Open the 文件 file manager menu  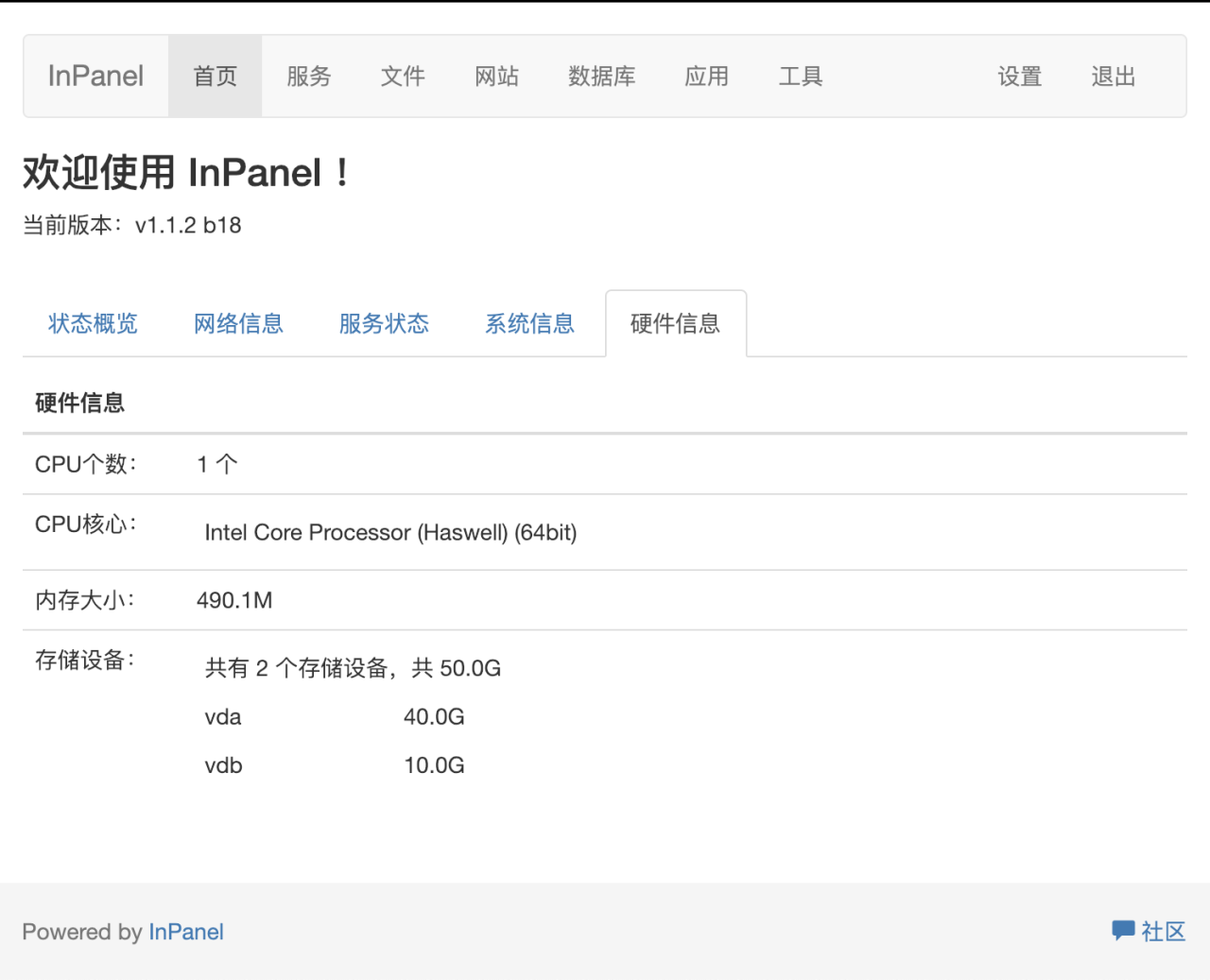(403, 76)
